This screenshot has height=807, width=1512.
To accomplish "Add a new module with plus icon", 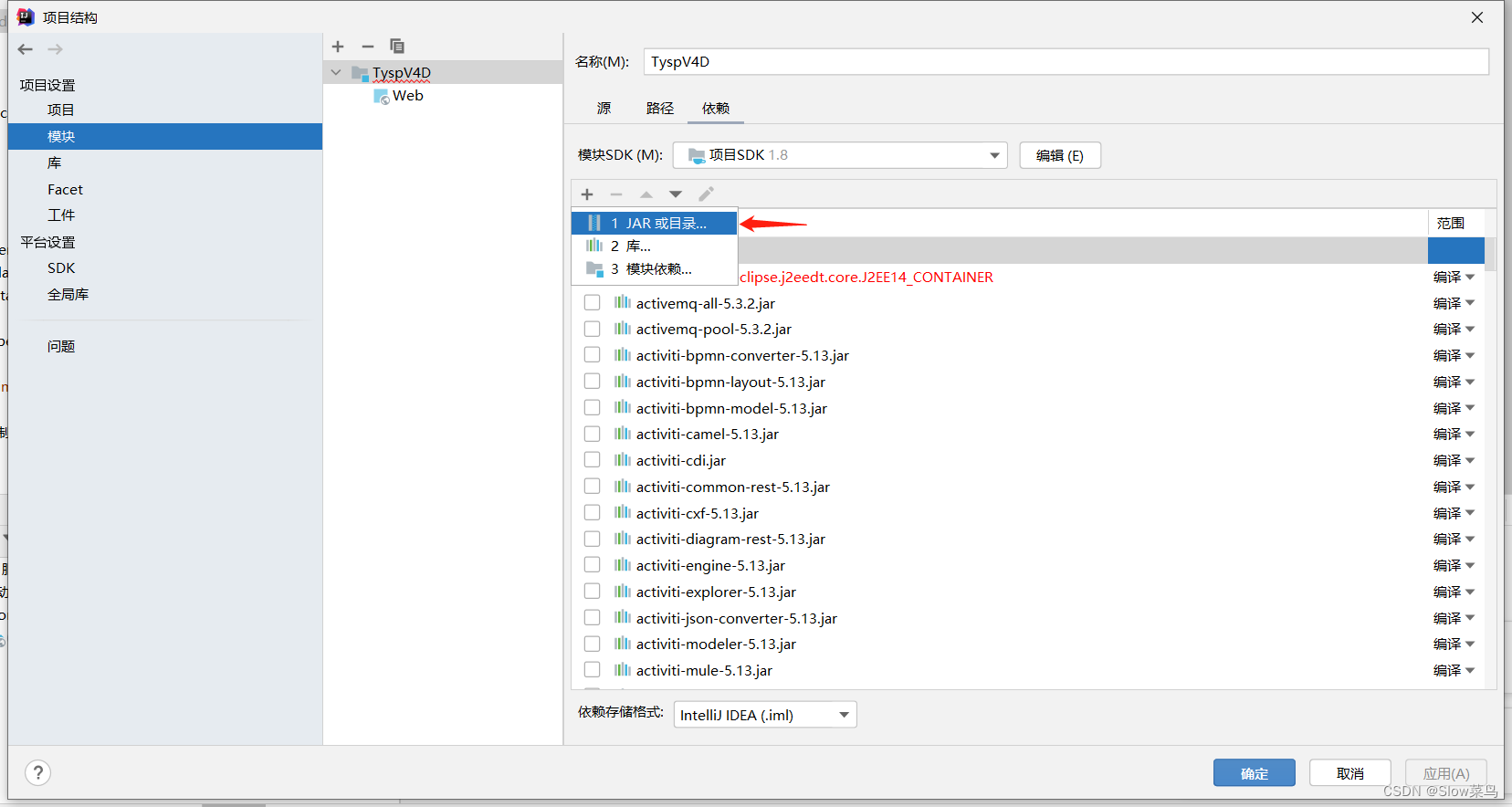I will pos(338,47).
